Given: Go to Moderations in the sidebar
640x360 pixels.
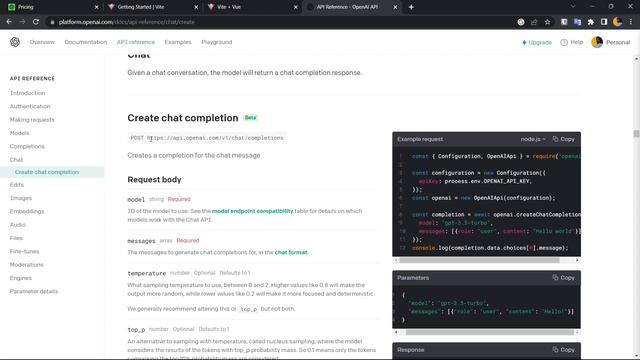Looking at the screenshot, I should point(27,265).
